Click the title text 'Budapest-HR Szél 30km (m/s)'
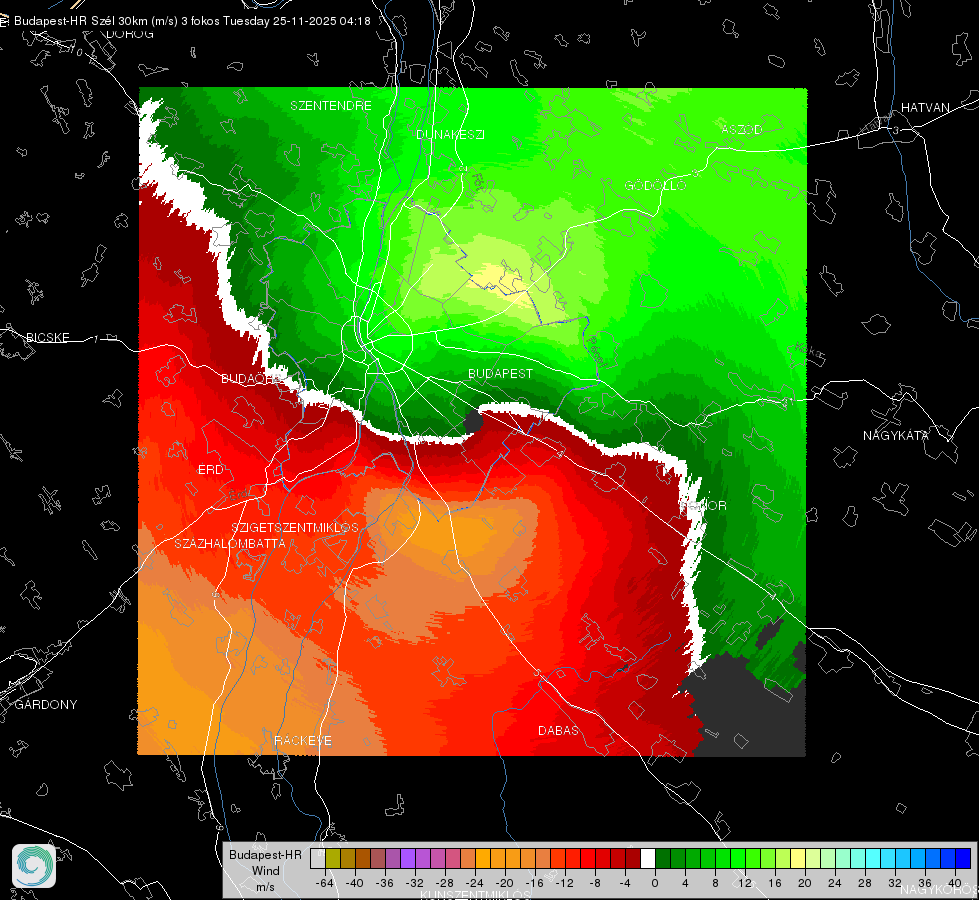Image resolution: width=979 pixels, height=900 pixels. [96, 21]
